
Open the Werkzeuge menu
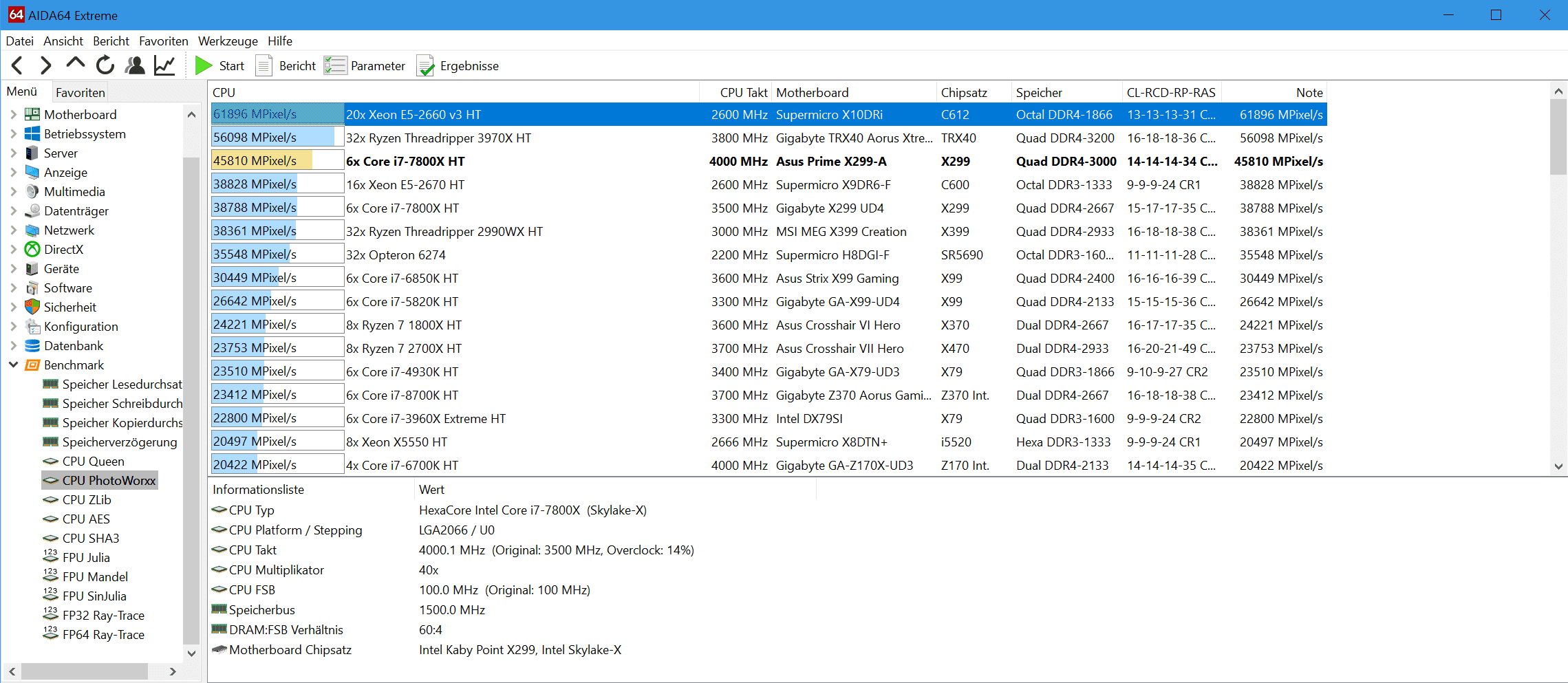tap(228, 41)
